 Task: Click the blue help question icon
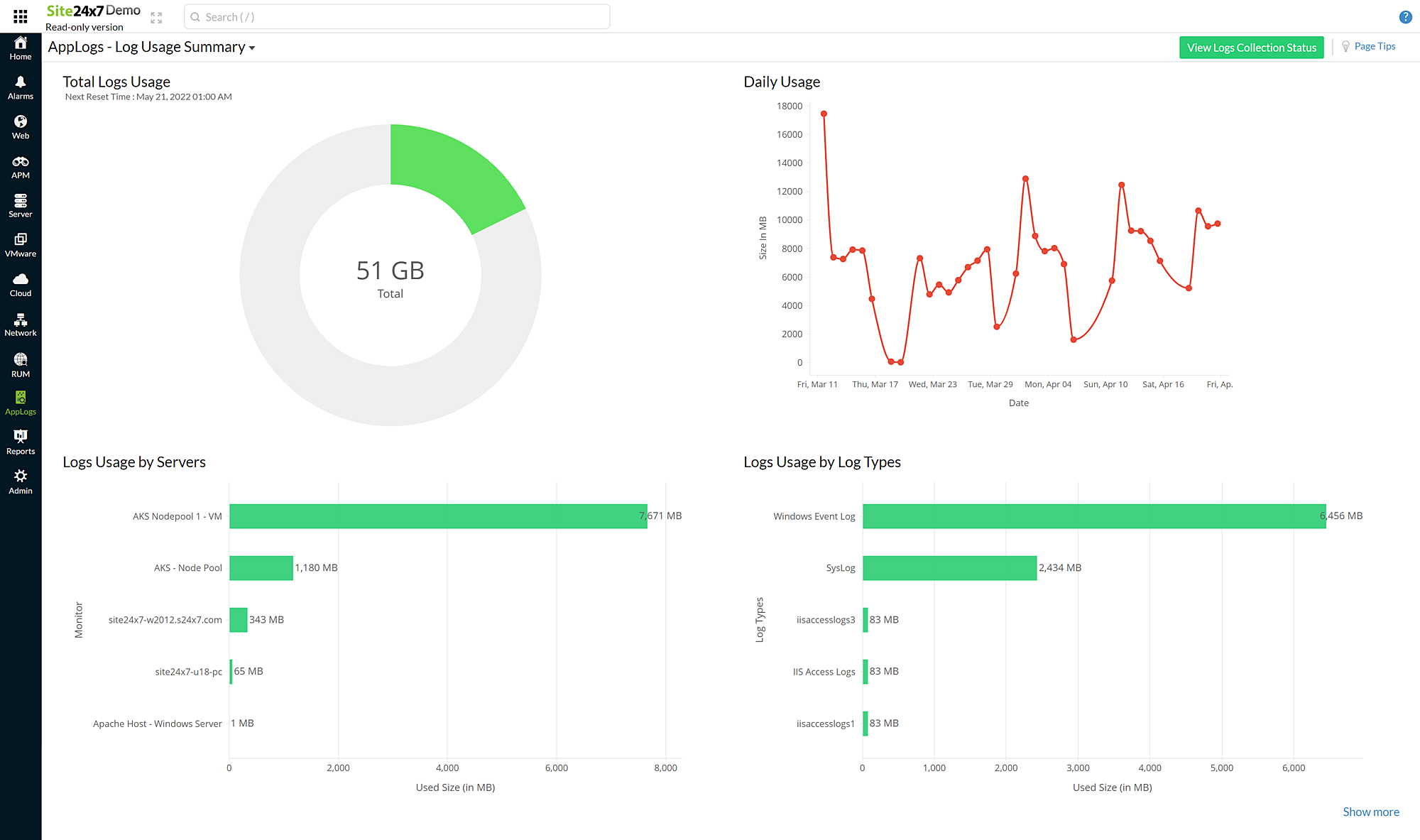(x=1405, y=17)
